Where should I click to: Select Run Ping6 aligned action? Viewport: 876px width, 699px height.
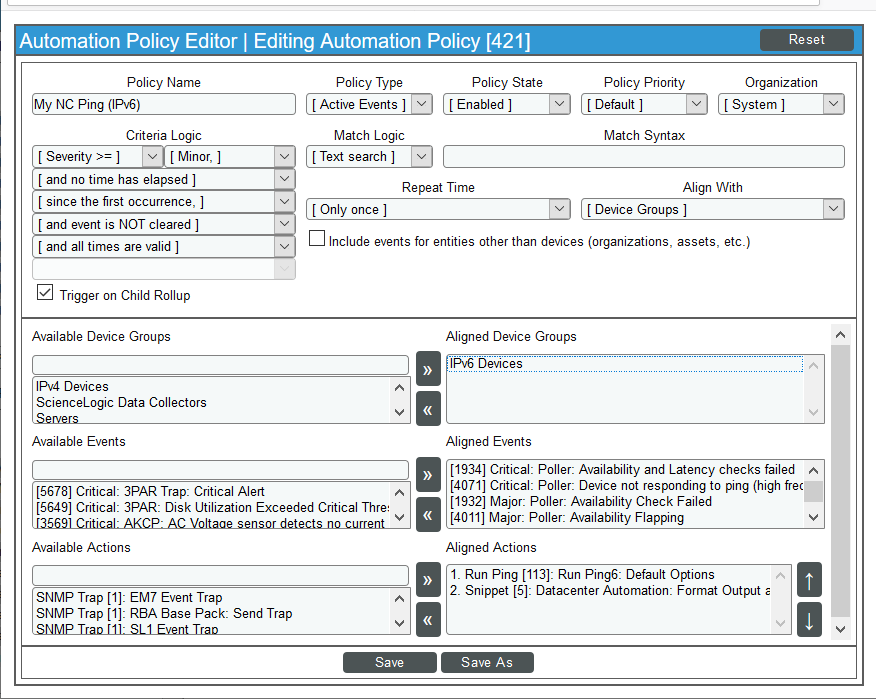point(582,575)
